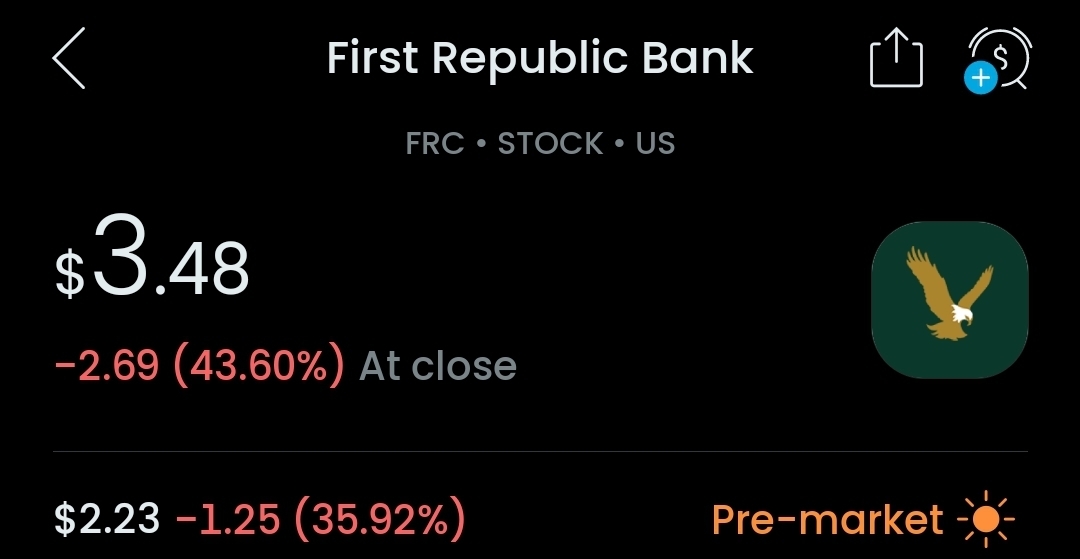Screen dimensions: 1080x559
Task: Go back using the left arrow
Action: (68, 59)
